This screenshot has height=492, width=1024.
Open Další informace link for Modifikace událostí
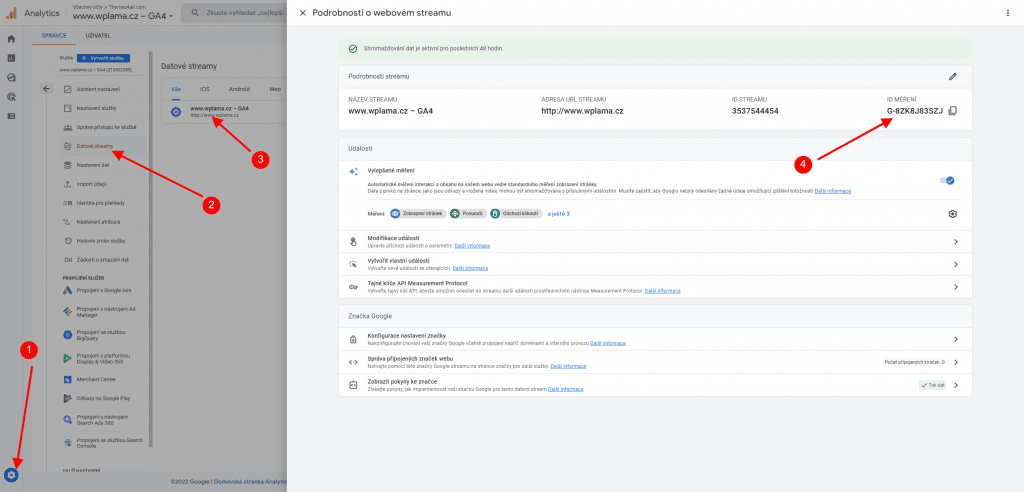(472, 246)
